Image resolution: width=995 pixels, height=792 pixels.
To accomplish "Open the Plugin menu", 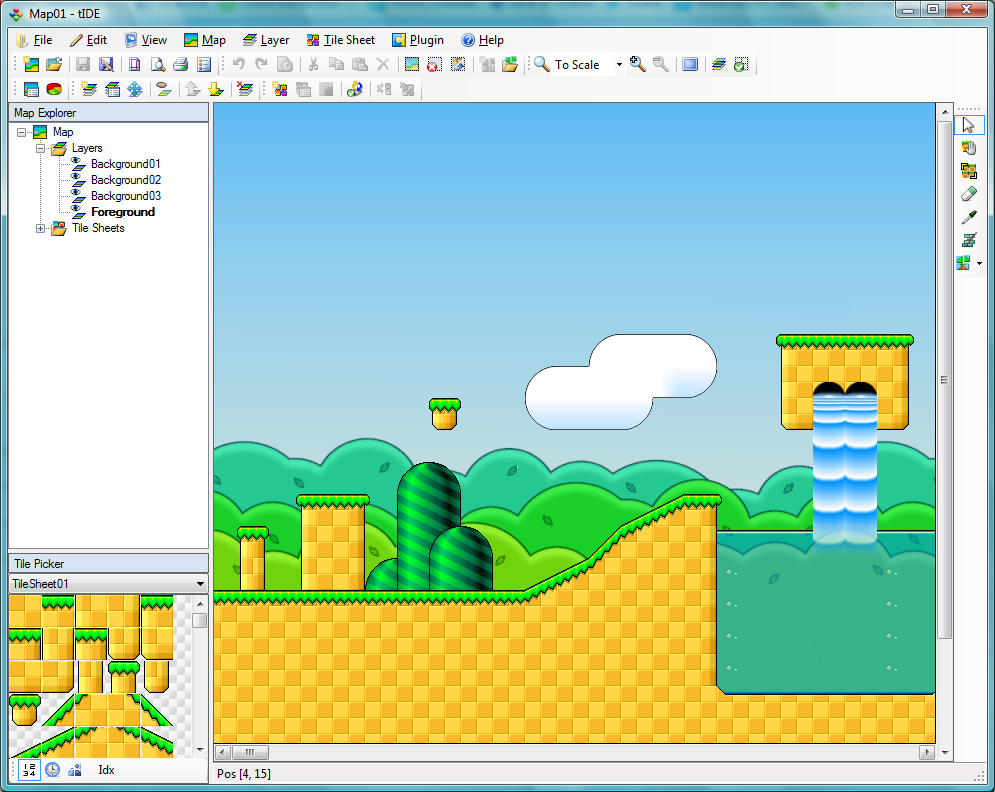I will tap(418, 40).
